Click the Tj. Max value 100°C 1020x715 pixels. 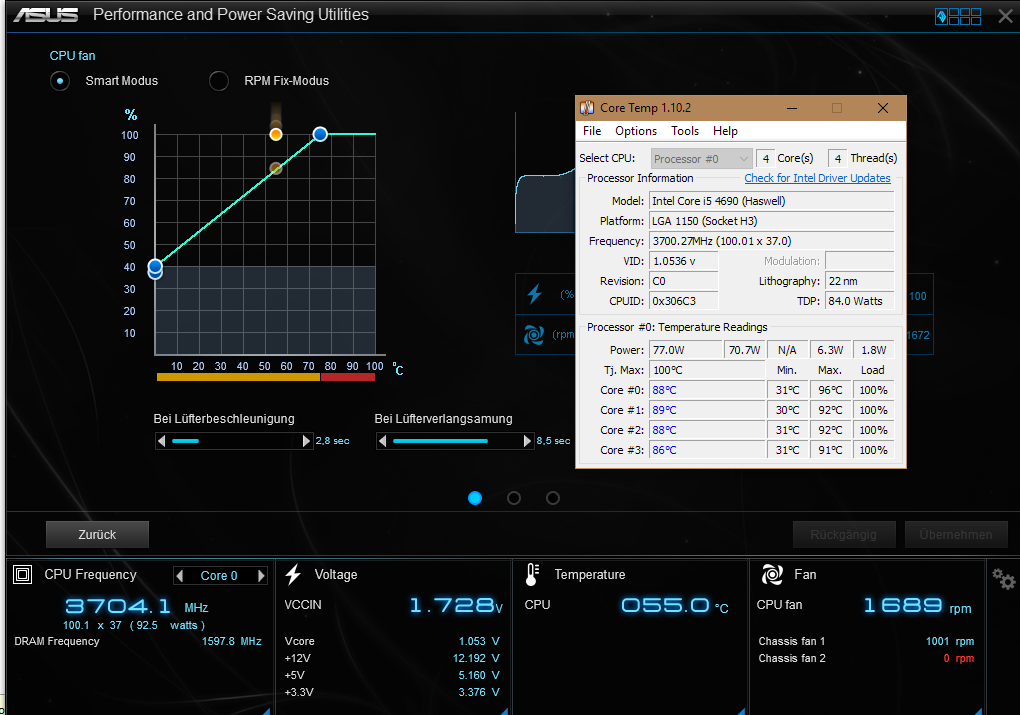[x=707, y=370]
